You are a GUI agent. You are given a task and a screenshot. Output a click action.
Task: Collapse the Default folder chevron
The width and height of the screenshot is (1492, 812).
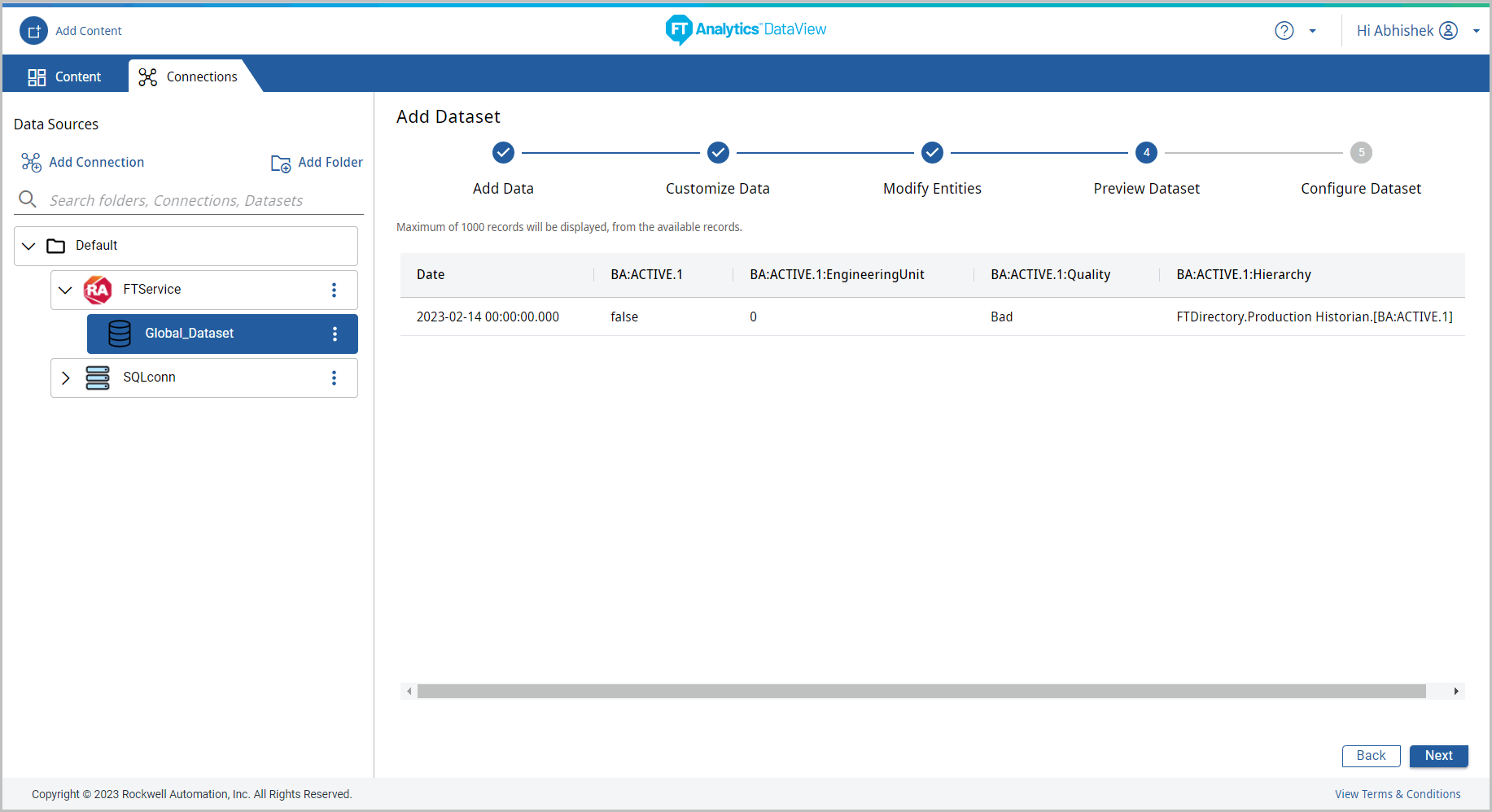click(x=29, y=246)
